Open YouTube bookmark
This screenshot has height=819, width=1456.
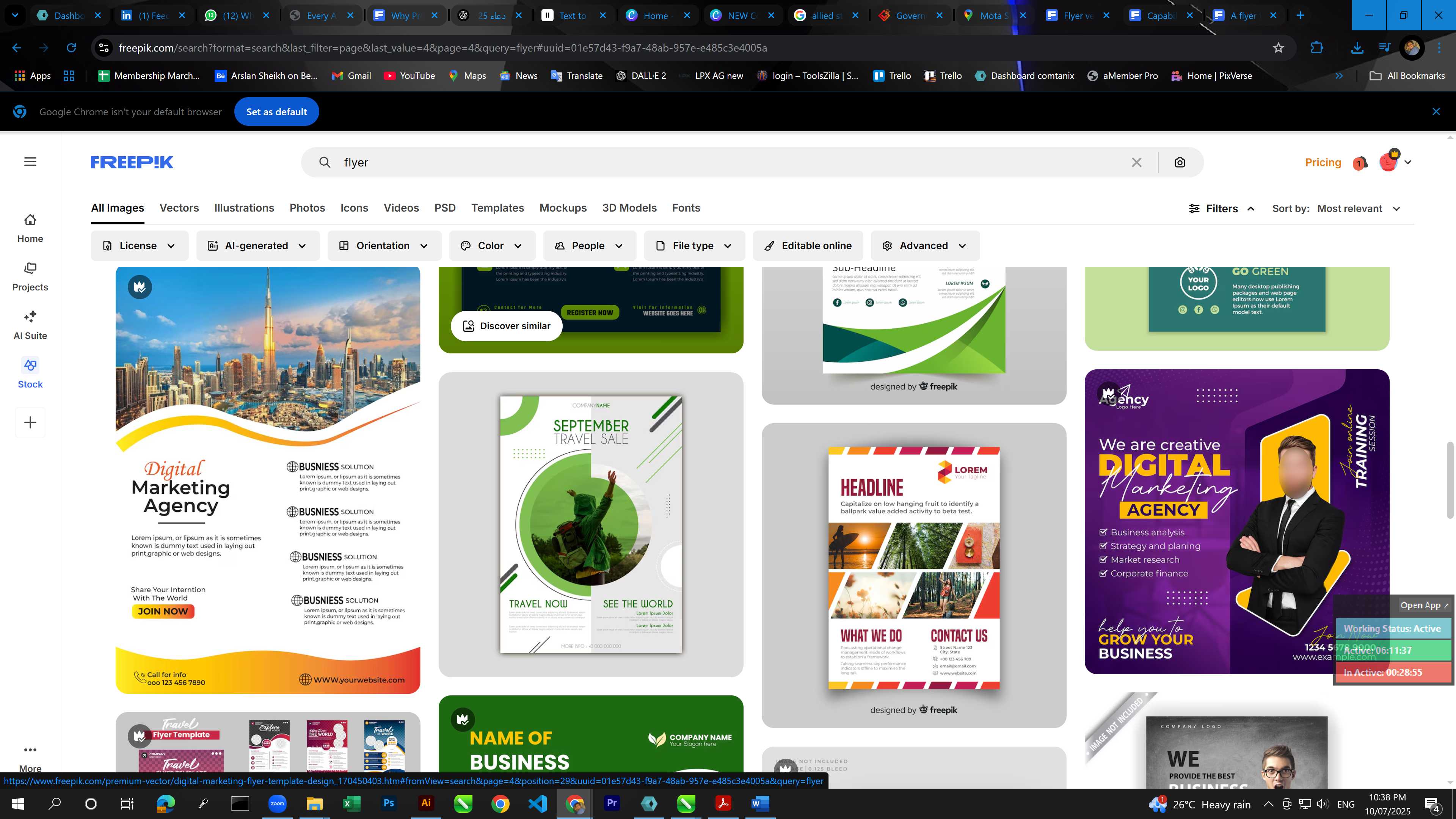click(410, 76)
